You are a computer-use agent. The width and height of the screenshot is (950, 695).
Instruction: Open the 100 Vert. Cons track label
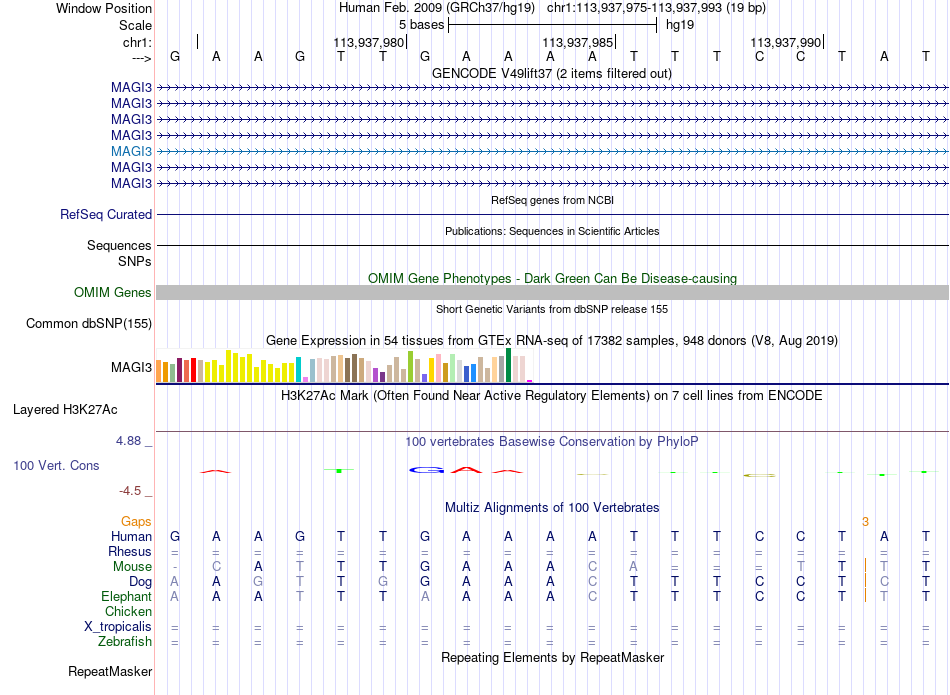pyautogui.click(x=56, y=465)
